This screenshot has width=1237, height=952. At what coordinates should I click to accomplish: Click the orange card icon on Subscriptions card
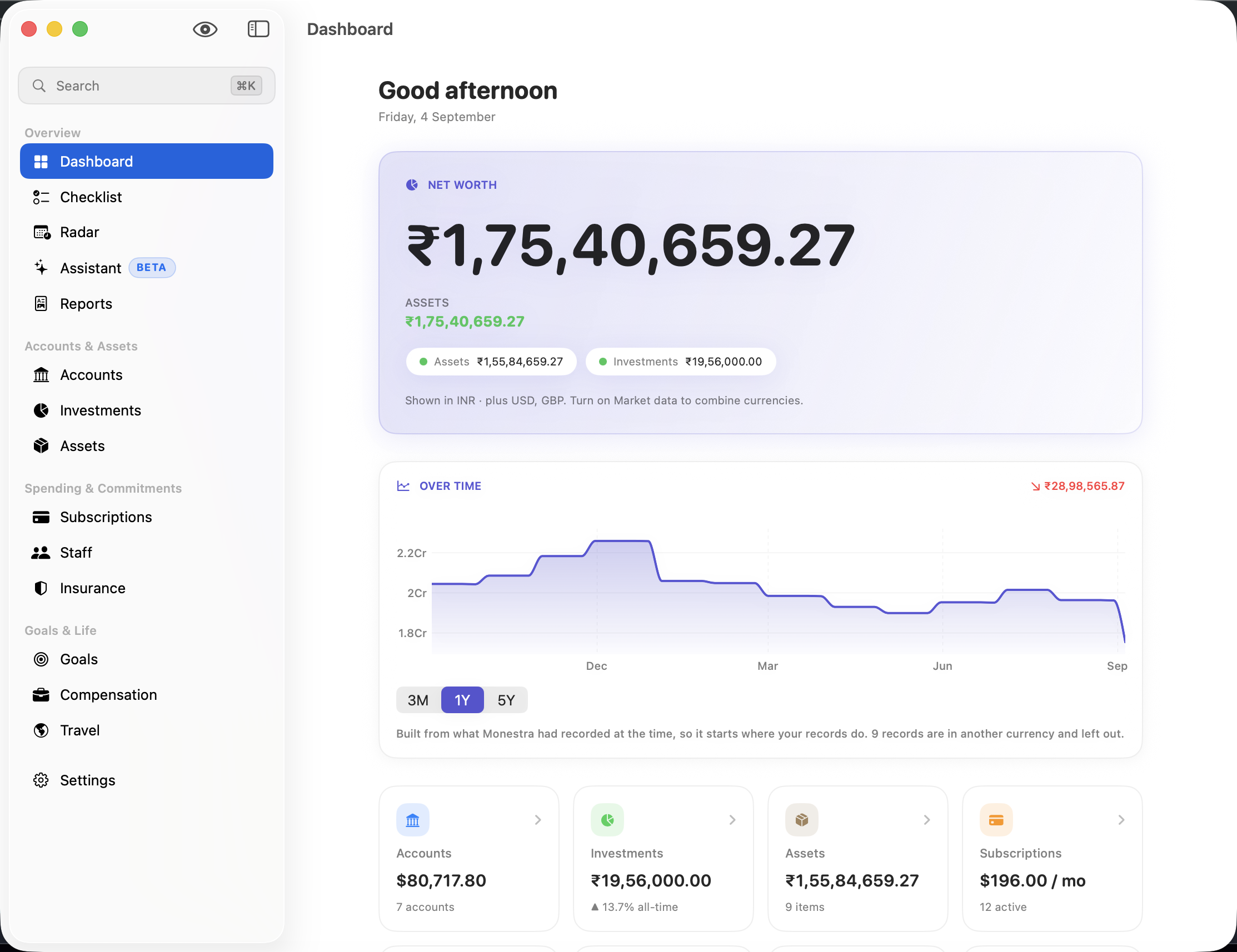point(996,820)
